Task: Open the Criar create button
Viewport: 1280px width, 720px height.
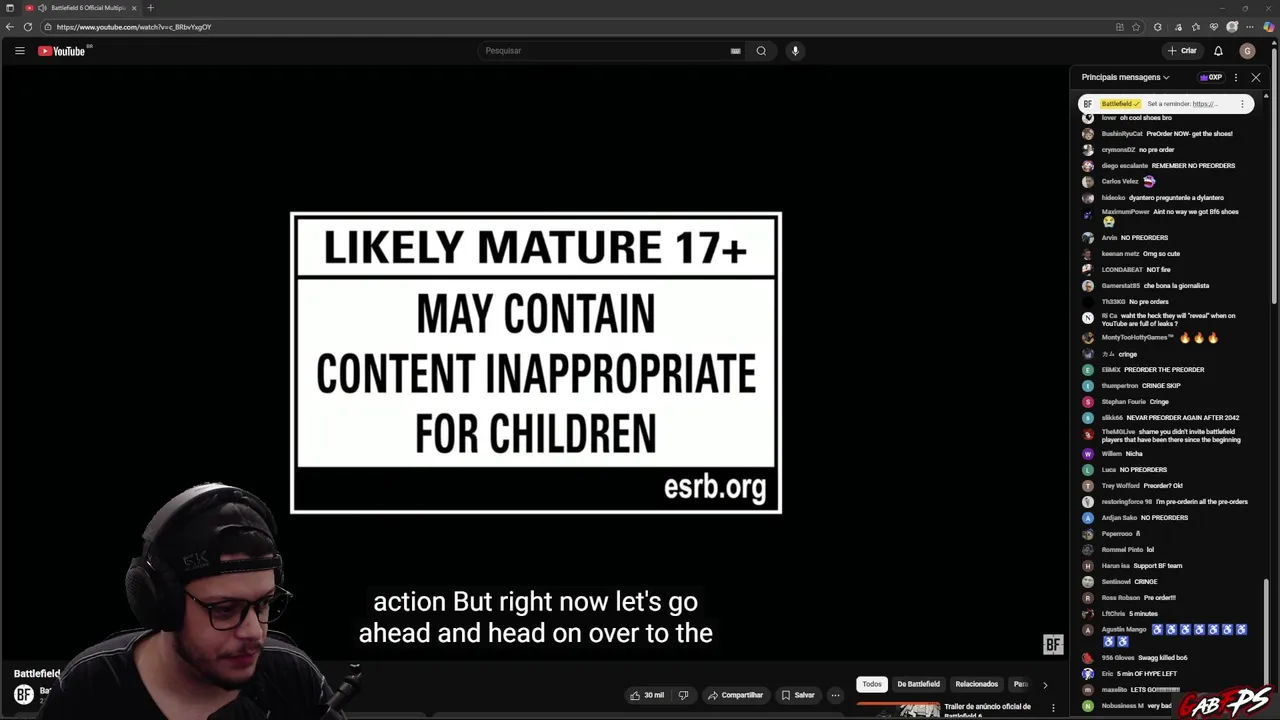Action: coord(1182,51)
